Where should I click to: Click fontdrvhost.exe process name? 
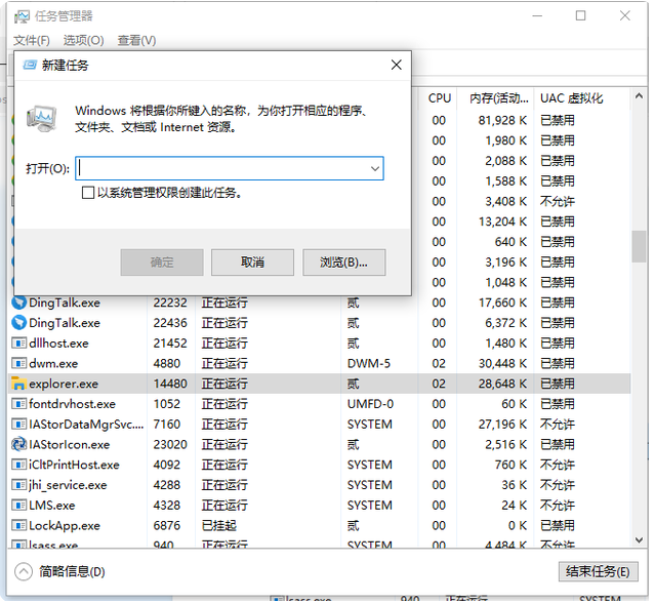72,404
